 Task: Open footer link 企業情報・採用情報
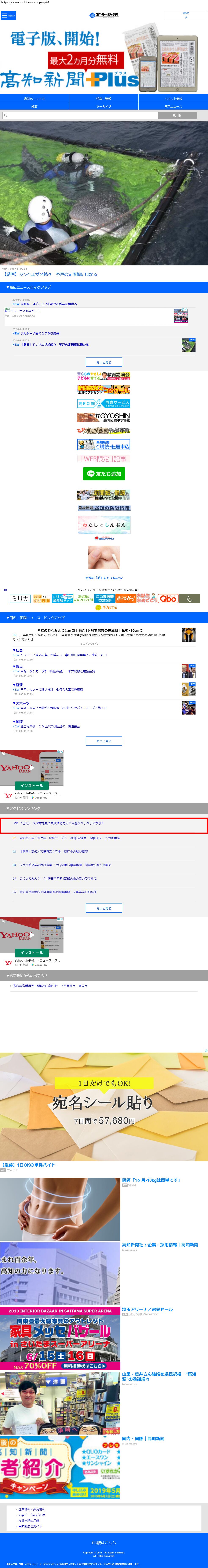(32, 1510)
